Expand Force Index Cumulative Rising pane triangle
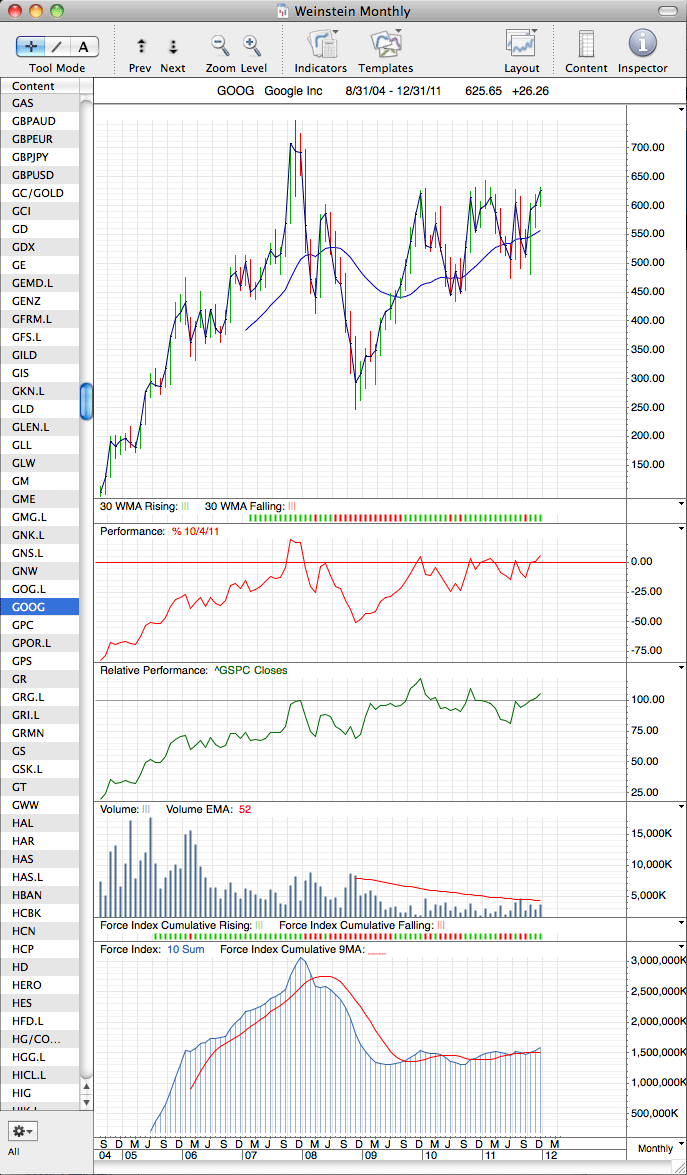687x1175 pixels. tap(681, 923)
